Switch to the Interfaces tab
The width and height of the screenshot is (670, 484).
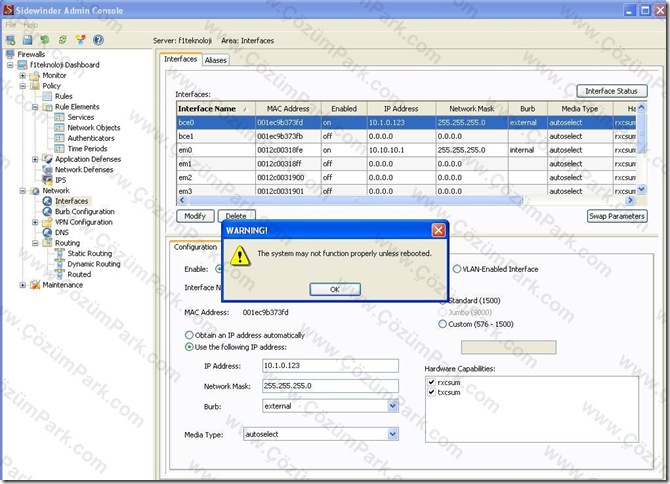(x=180, y=59)
